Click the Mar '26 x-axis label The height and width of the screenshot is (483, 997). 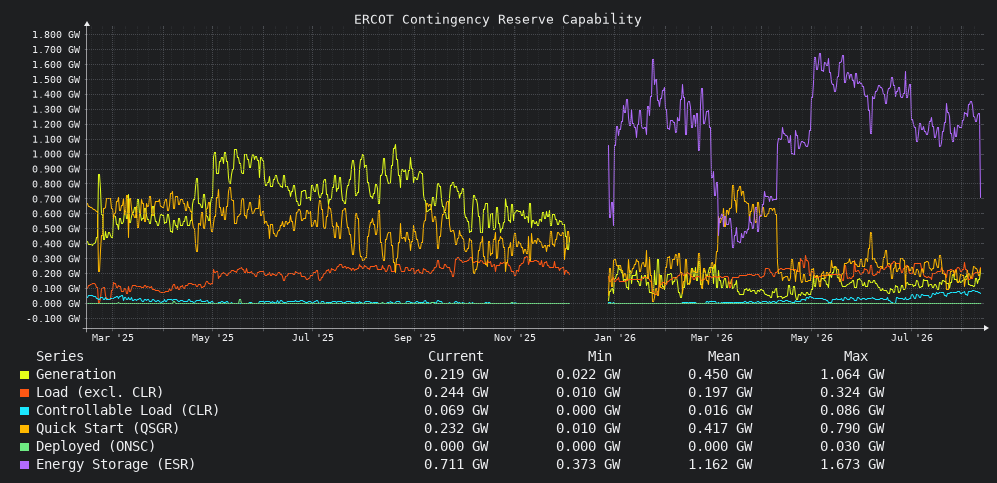[x=712, y=338]
